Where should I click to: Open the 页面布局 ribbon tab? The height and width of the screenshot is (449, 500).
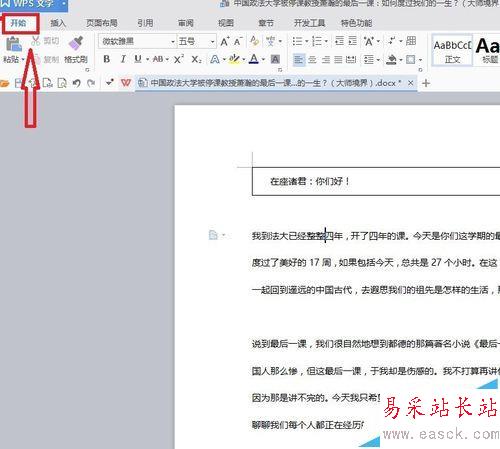[x=102, y=23]
